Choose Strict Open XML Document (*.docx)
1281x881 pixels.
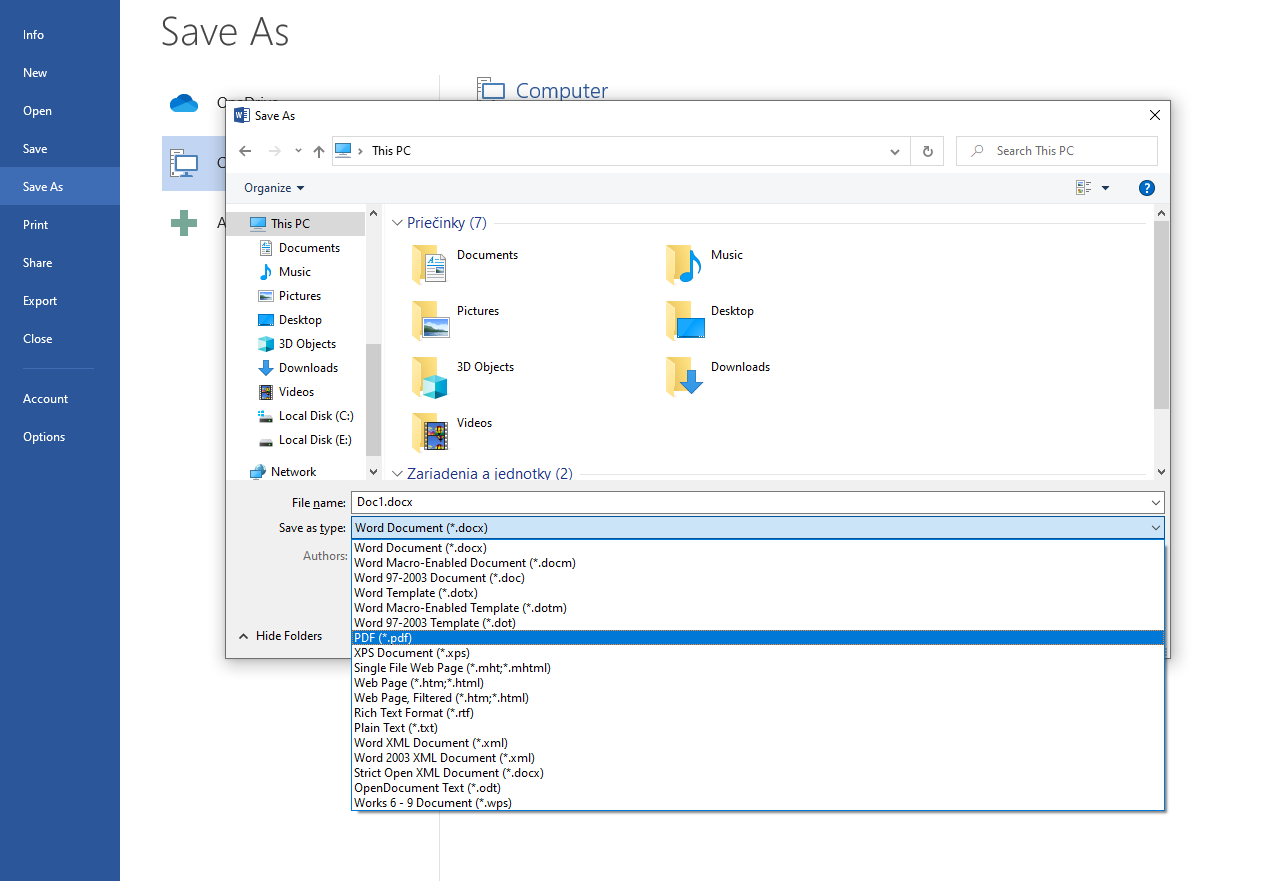tap(758, 773)
